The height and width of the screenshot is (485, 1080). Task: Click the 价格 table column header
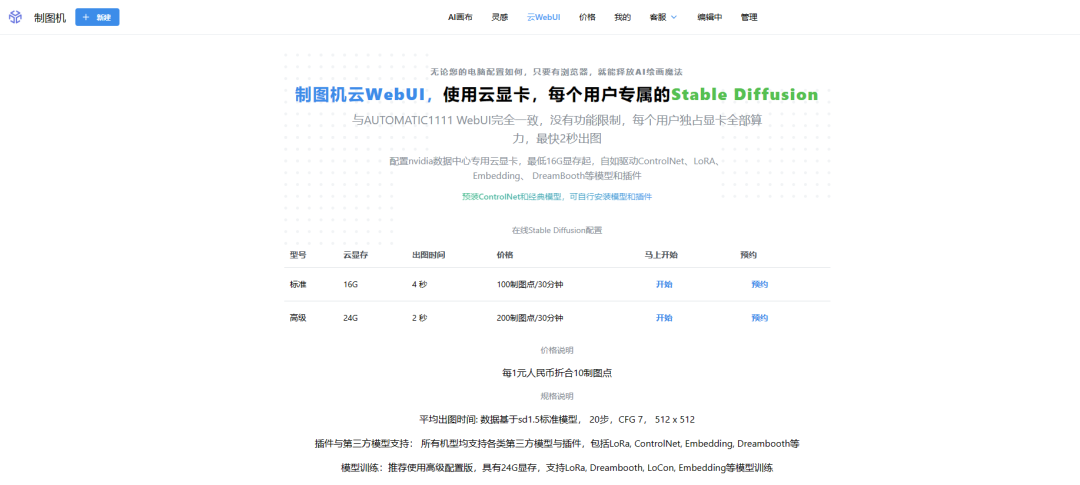(x=505, y=255)
